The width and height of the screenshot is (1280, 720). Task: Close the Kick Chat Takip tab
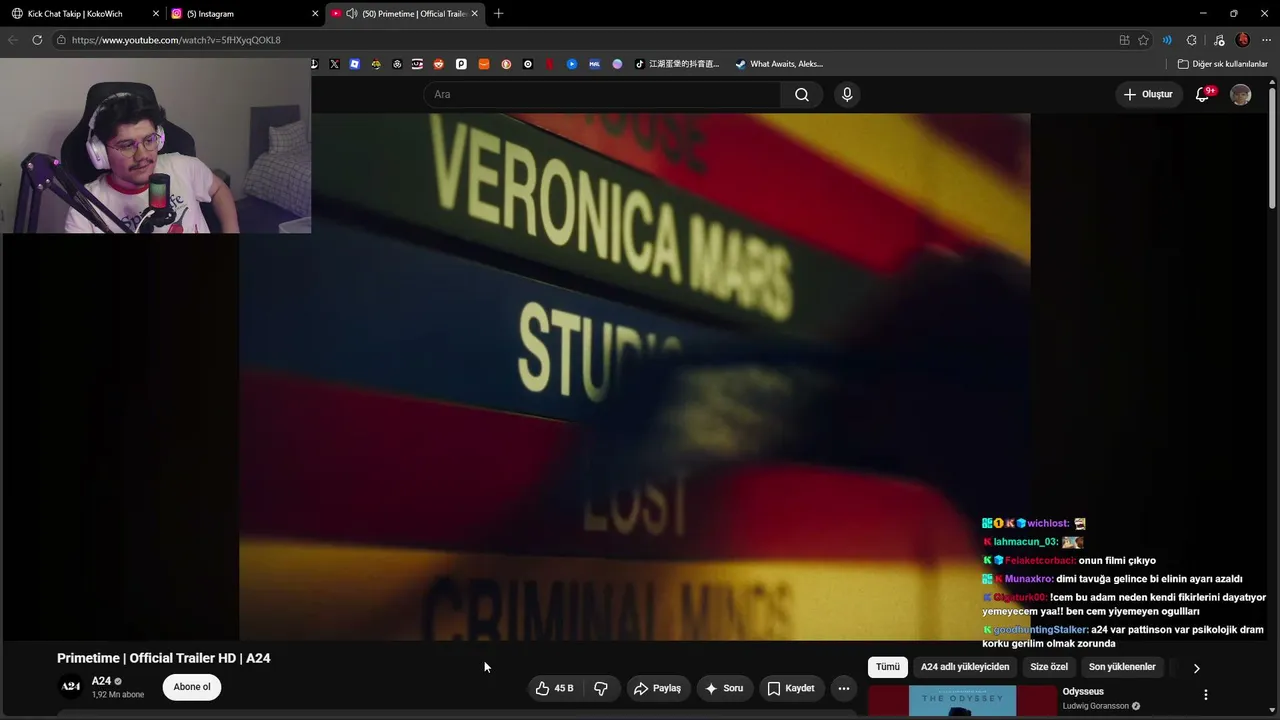[156, 14]
